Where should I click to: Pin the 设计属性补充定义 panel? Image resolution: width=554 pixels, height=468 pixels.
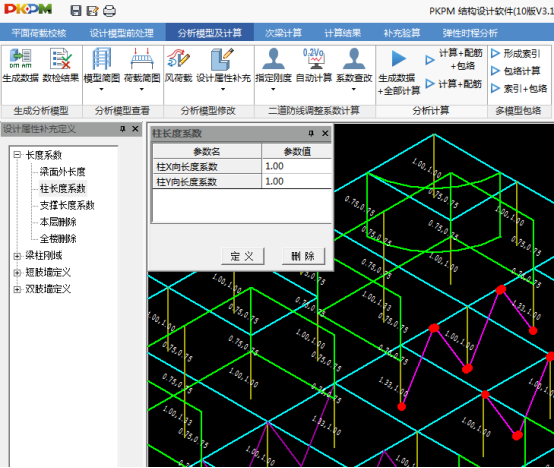123,129
